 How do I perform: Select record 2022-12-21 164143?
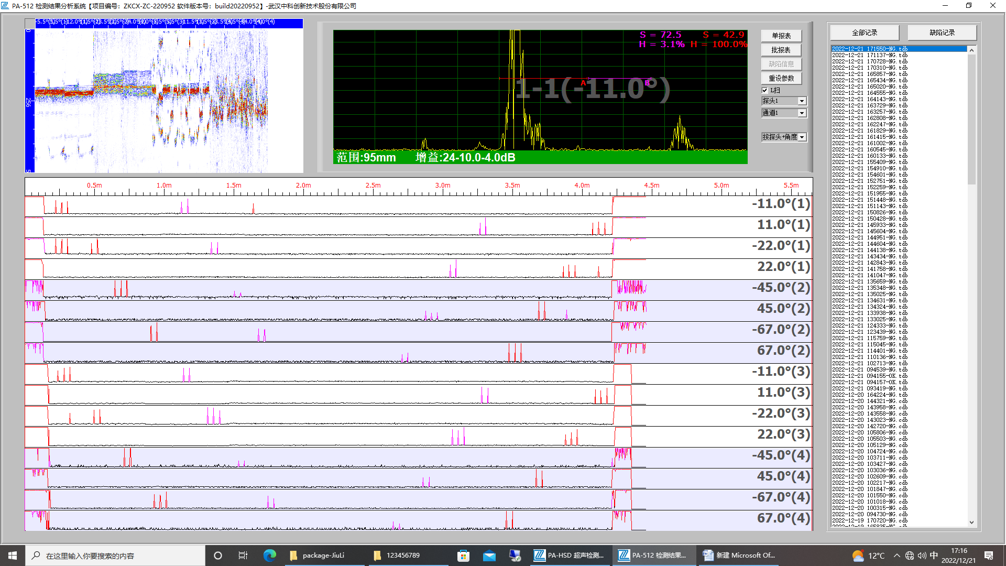pos(899,99)
